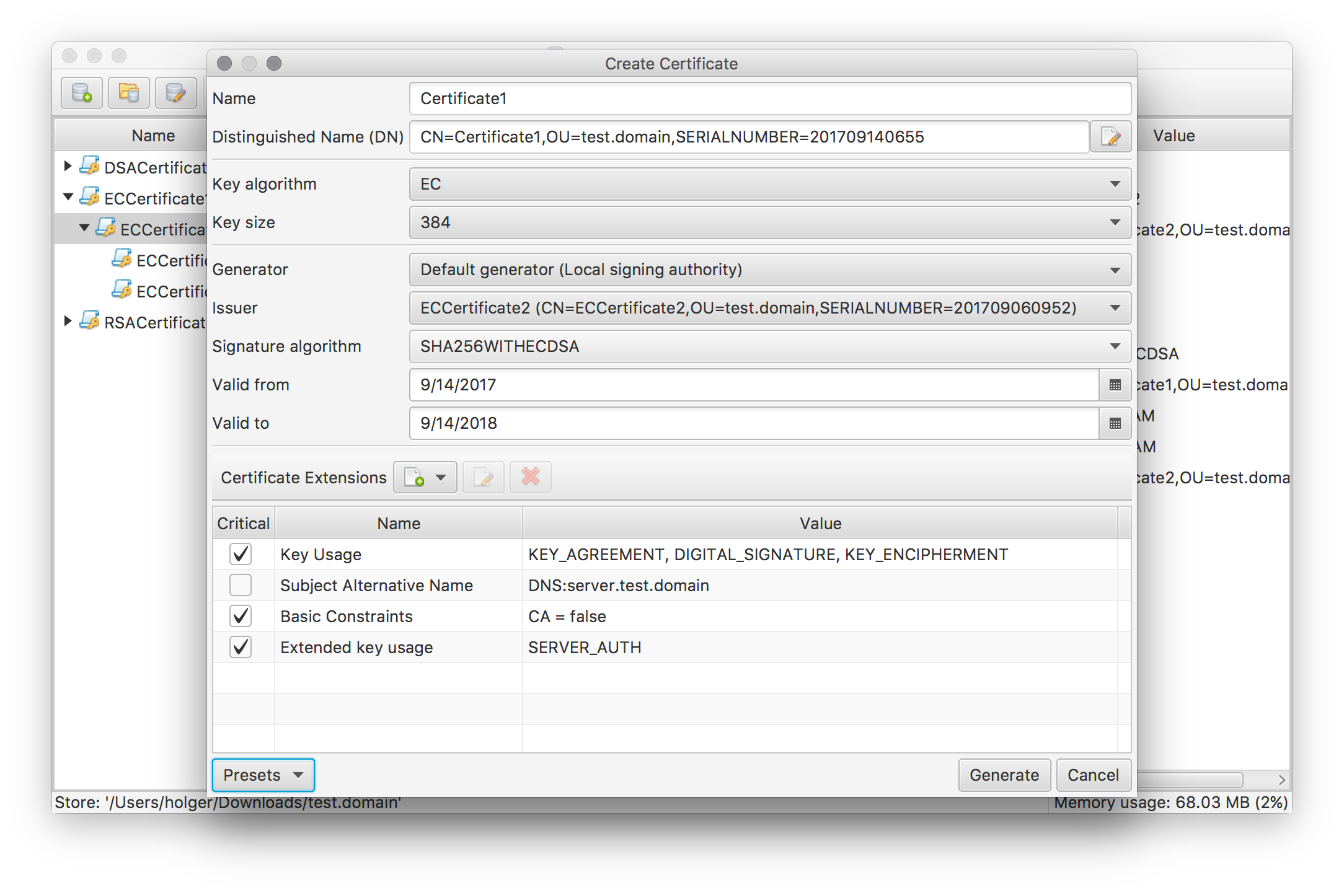Screen dimensions: 1344x896
Task: Click the Generate button
Action: tap(1004, 775)
